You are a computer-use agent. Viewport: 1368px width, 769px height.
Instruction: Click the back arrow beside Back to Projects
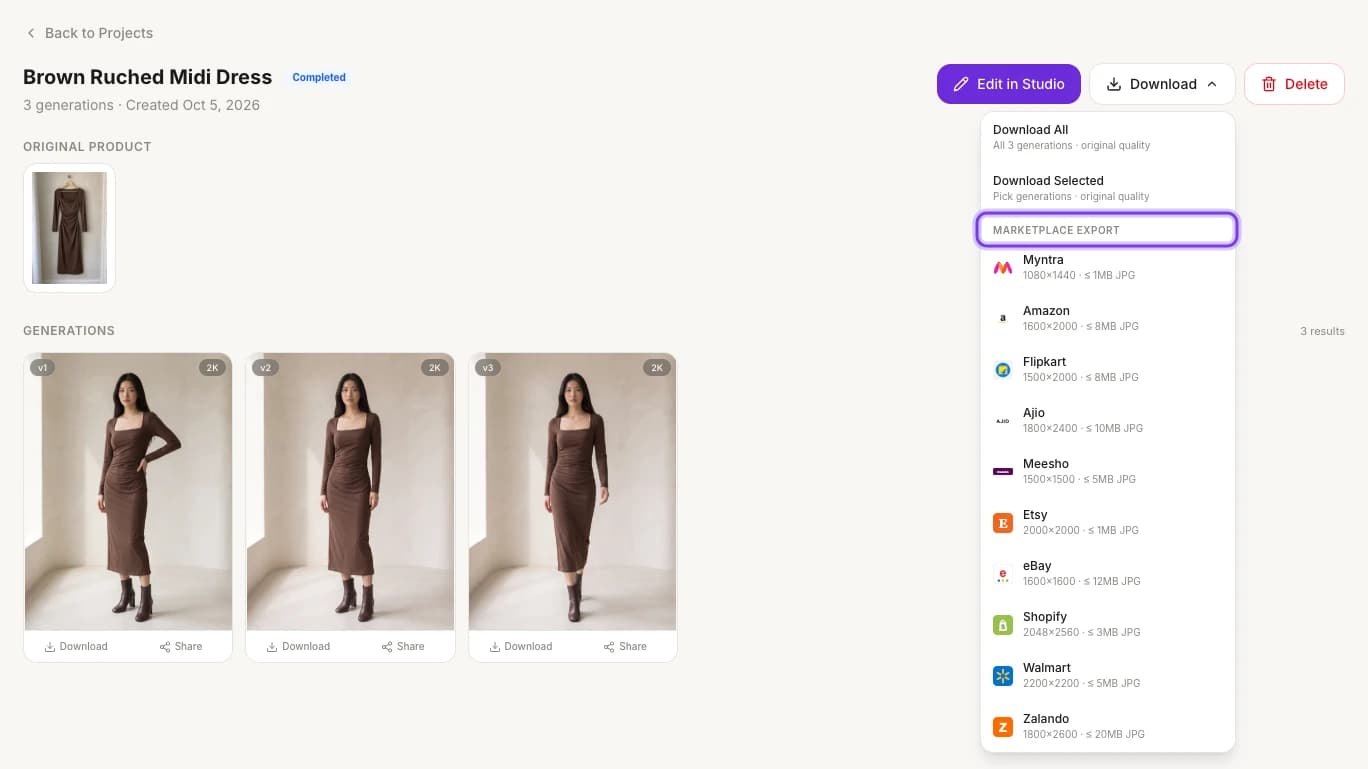(31, 33)
